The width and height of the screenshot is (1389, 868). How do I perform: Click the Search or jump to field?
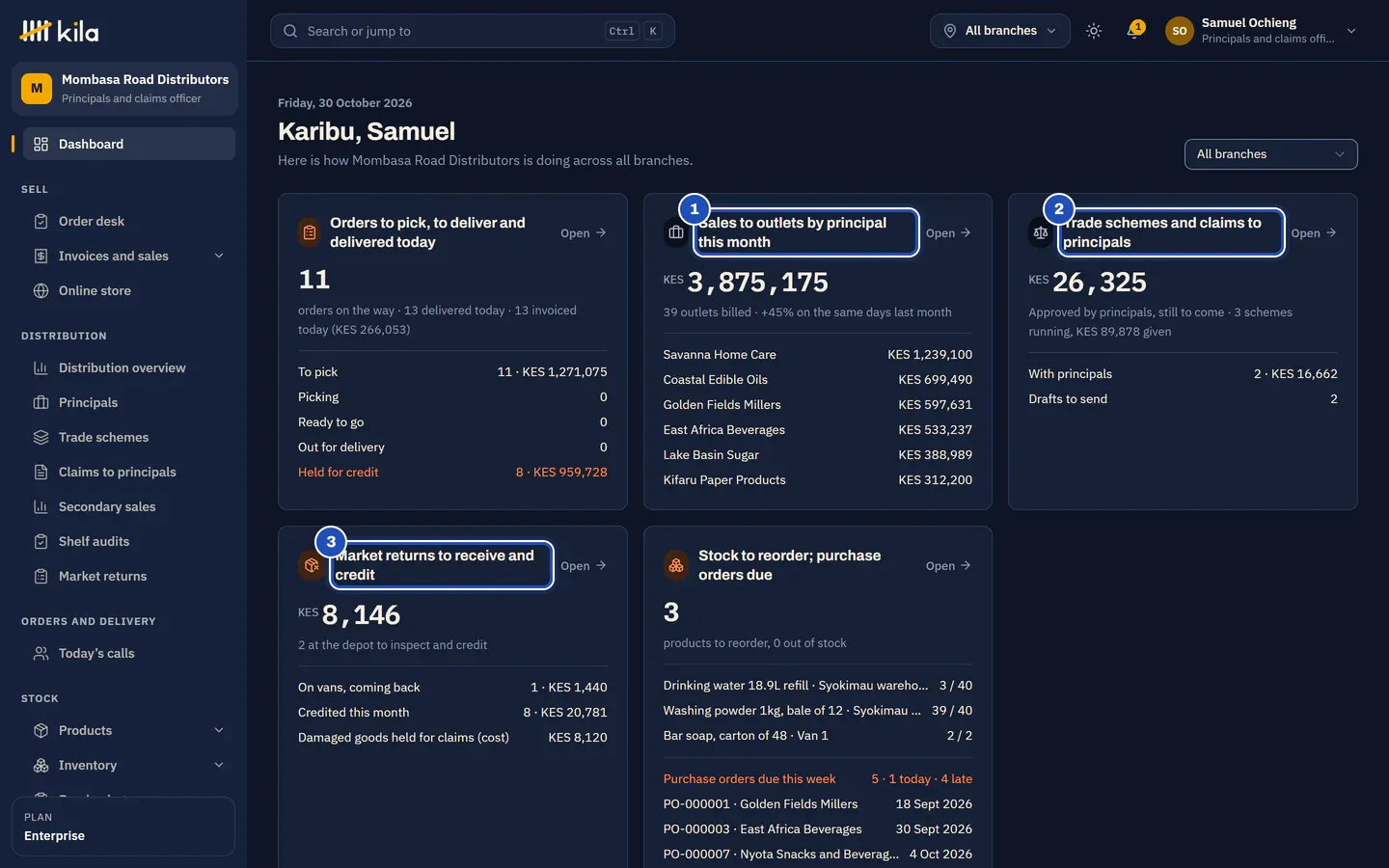pyautogui.click(x=473, y=31)
